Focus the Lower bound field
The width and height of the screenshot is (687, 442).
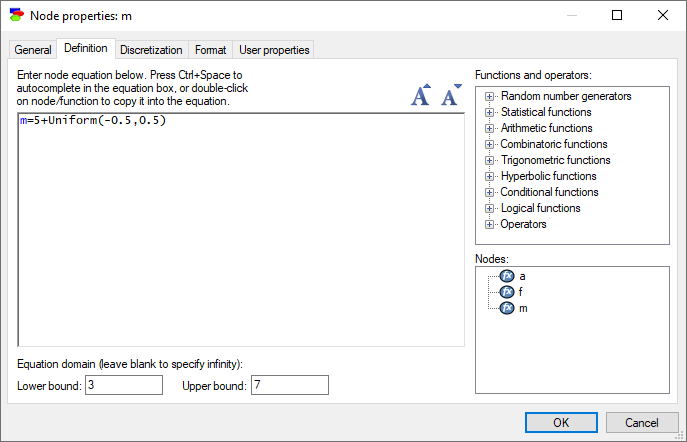[x=124, y=385]
